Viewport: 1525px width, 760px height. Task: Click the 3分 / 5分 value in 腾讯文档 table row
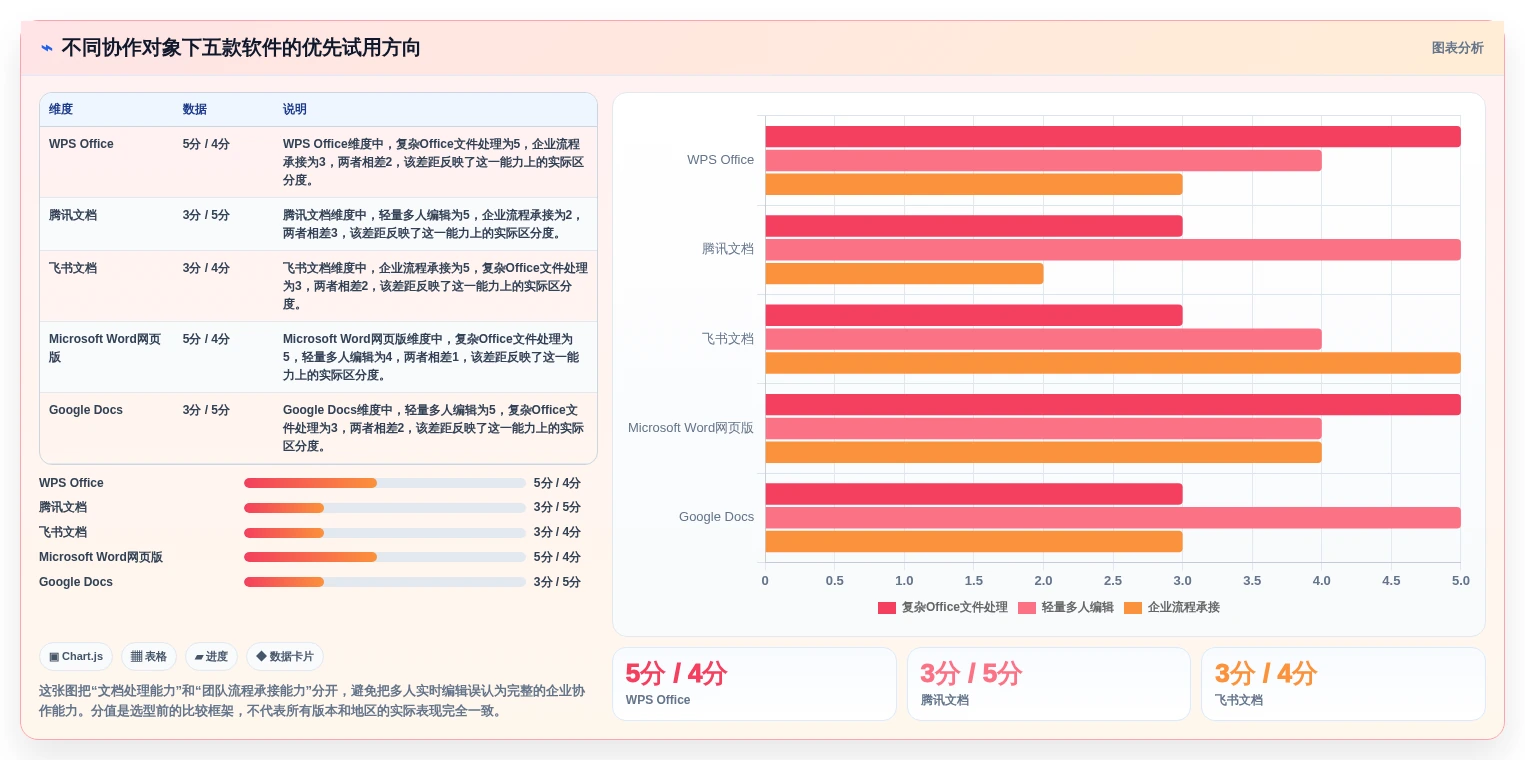click(206, 215)
